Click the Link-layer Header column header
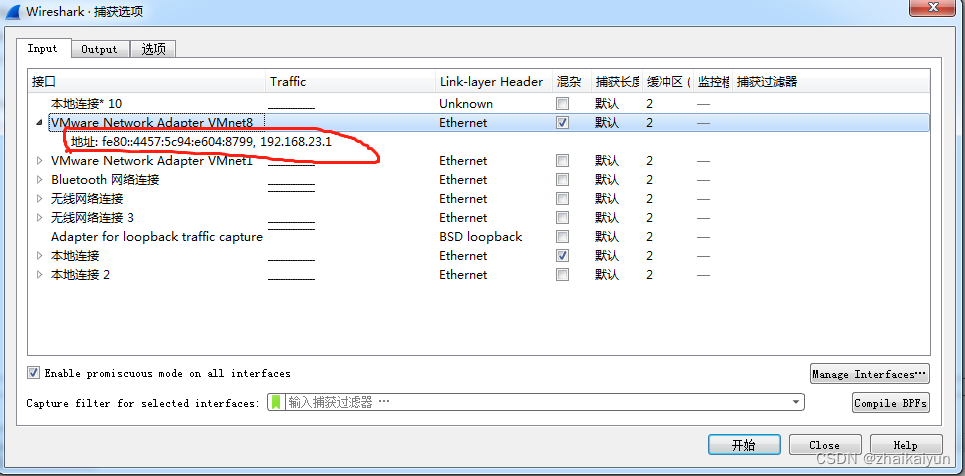The height and width of the screenshot is (476, 965). [x=494, y=82]
